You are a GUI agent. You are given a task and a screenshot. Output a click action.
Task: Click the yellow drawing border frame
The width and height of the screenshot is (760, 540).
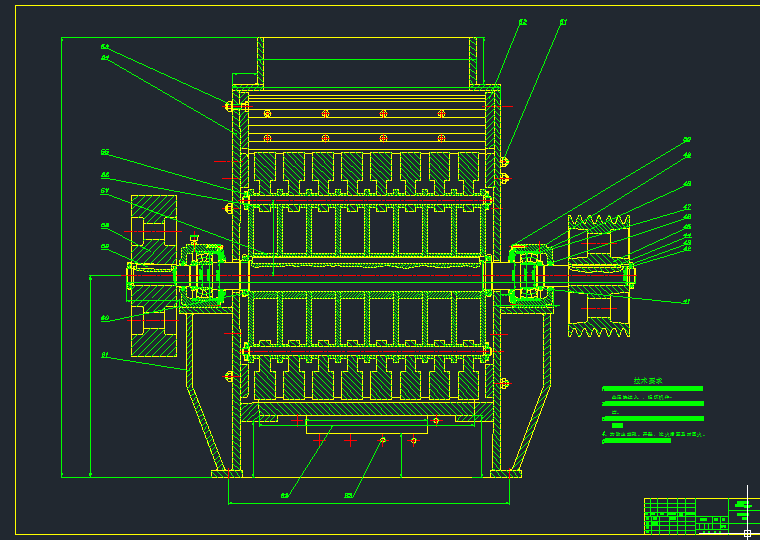pos(16,270)
